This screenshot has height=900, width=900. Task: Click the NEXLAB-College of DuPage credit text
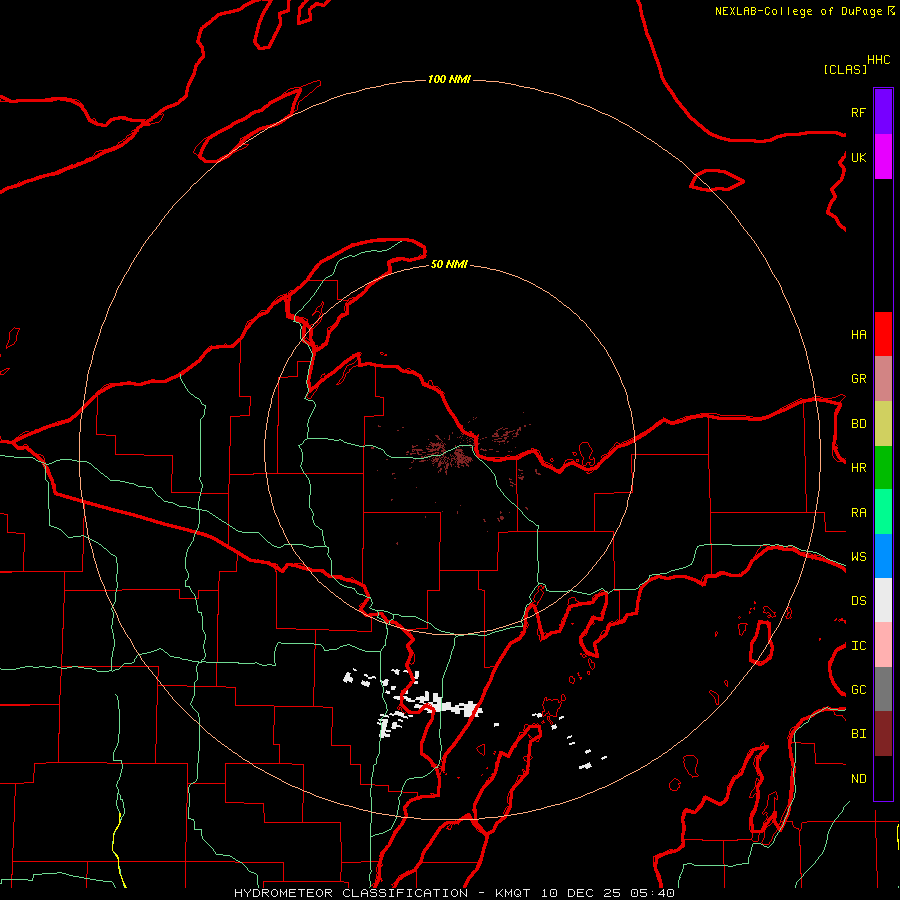pyautogui.click(x=798, y=11)
